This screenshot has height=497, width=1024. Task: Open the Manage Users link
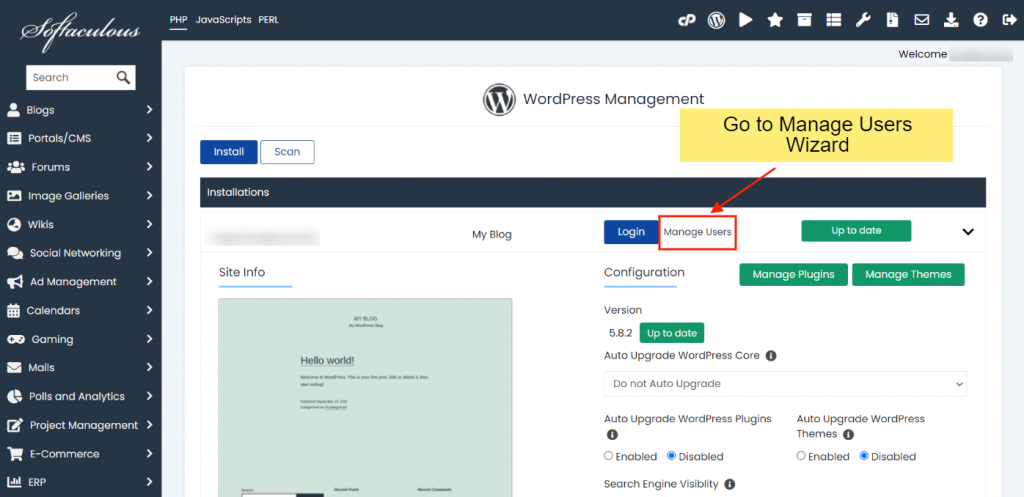697,232
